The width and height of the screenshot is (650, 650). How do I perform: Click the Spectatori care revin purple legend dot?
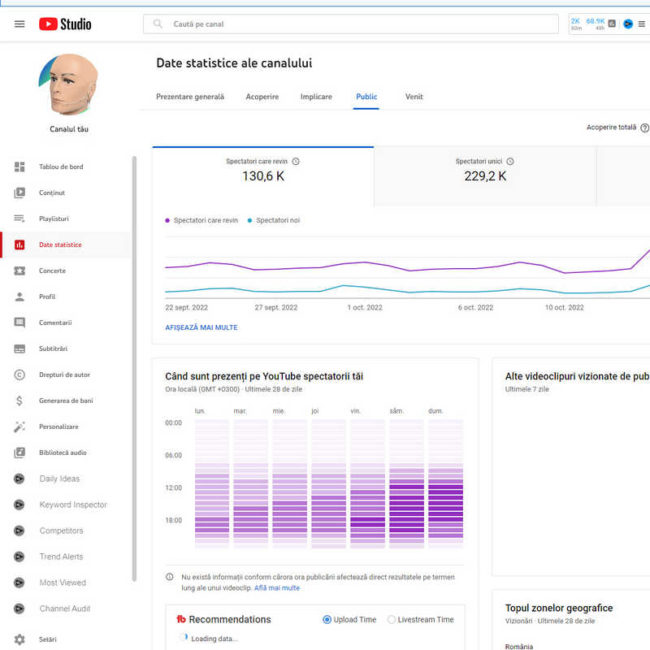(x=167, y=221)
